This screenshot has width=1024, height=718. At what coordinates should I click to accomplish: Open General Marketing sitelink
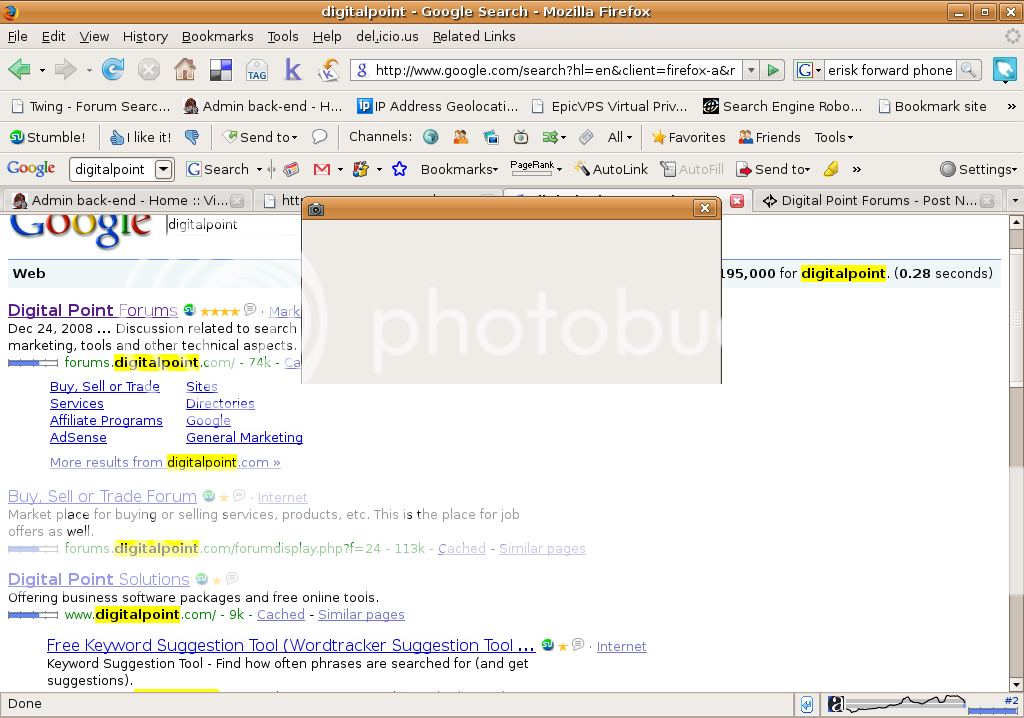(x=244, y=438)
